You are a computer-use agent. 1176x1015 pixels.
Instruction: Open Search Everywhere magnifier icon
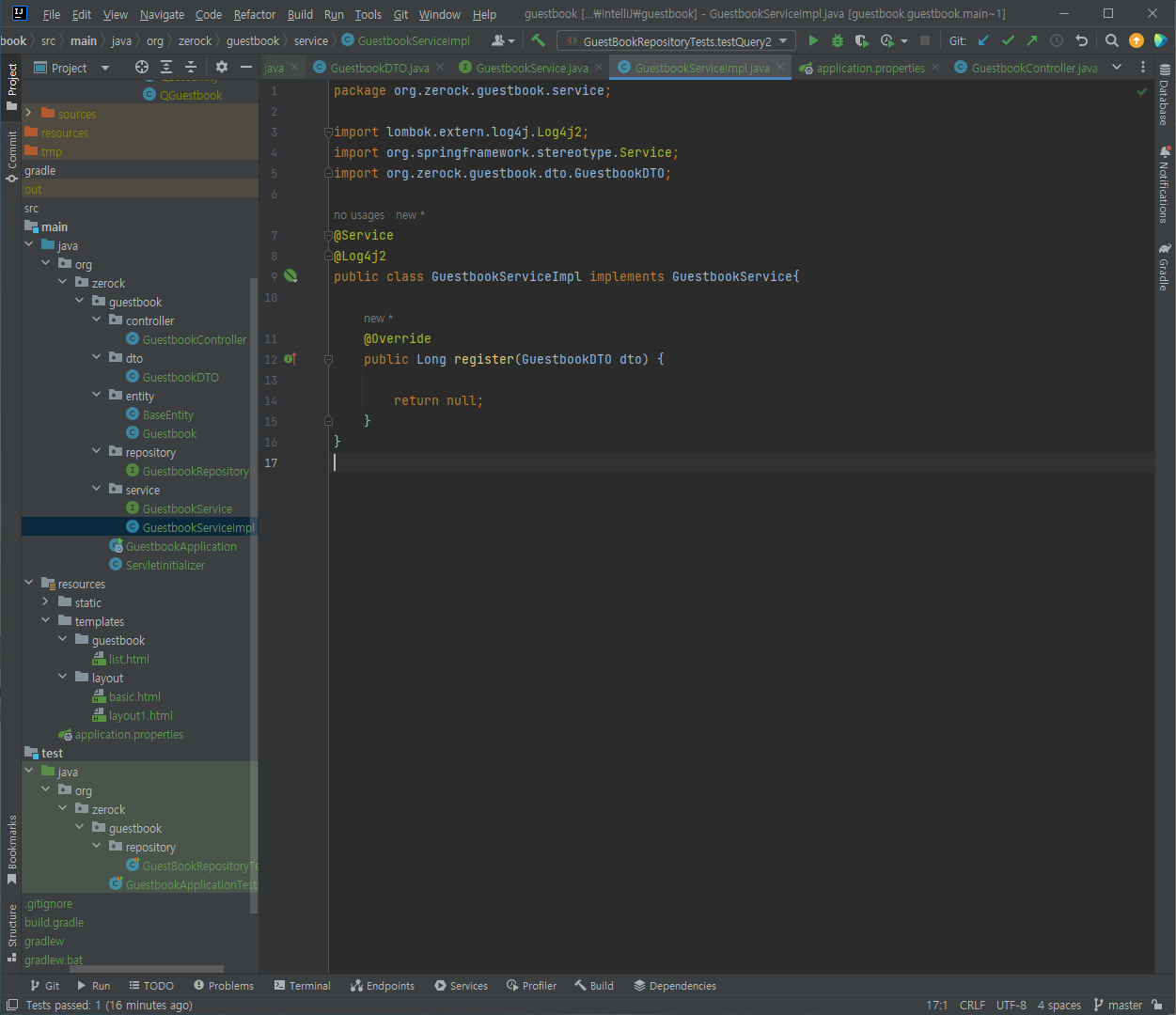1112,40
